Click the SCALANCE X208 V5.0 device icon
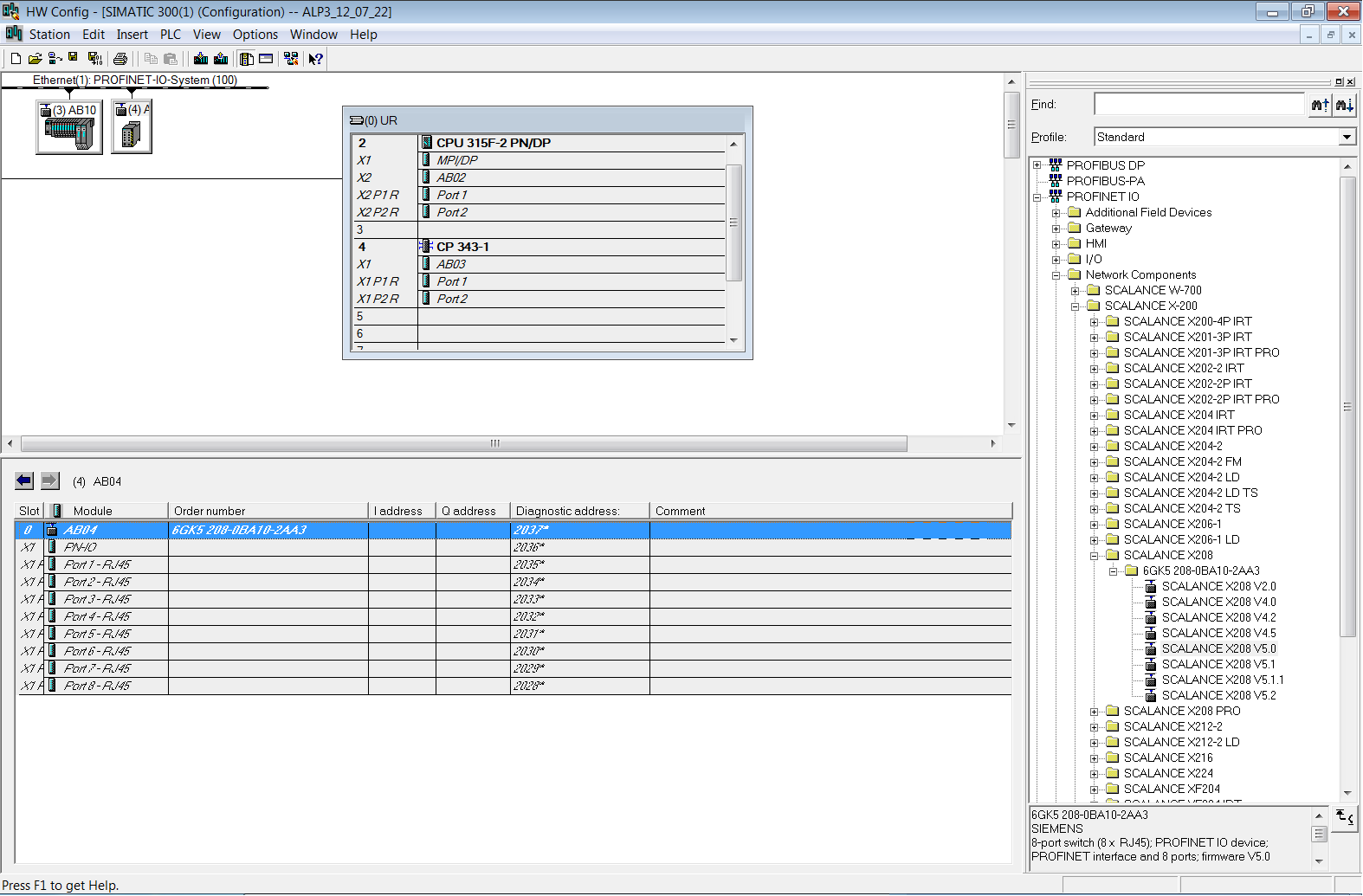The width and height of the screenshot is (1363, 896). (1151, 648)
